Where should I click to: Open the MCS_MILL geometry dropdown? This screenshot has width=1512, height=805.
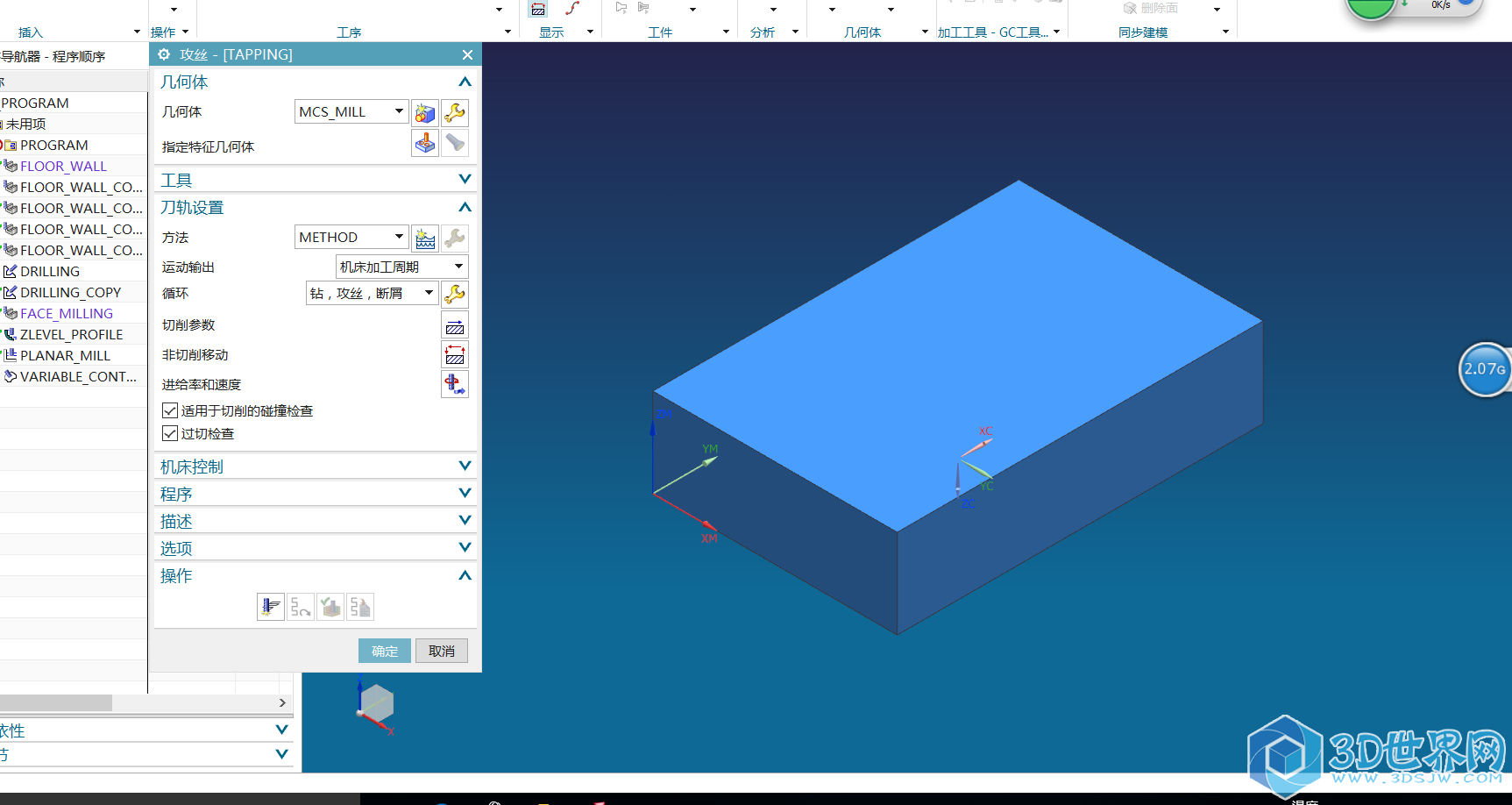pos(351,112)
